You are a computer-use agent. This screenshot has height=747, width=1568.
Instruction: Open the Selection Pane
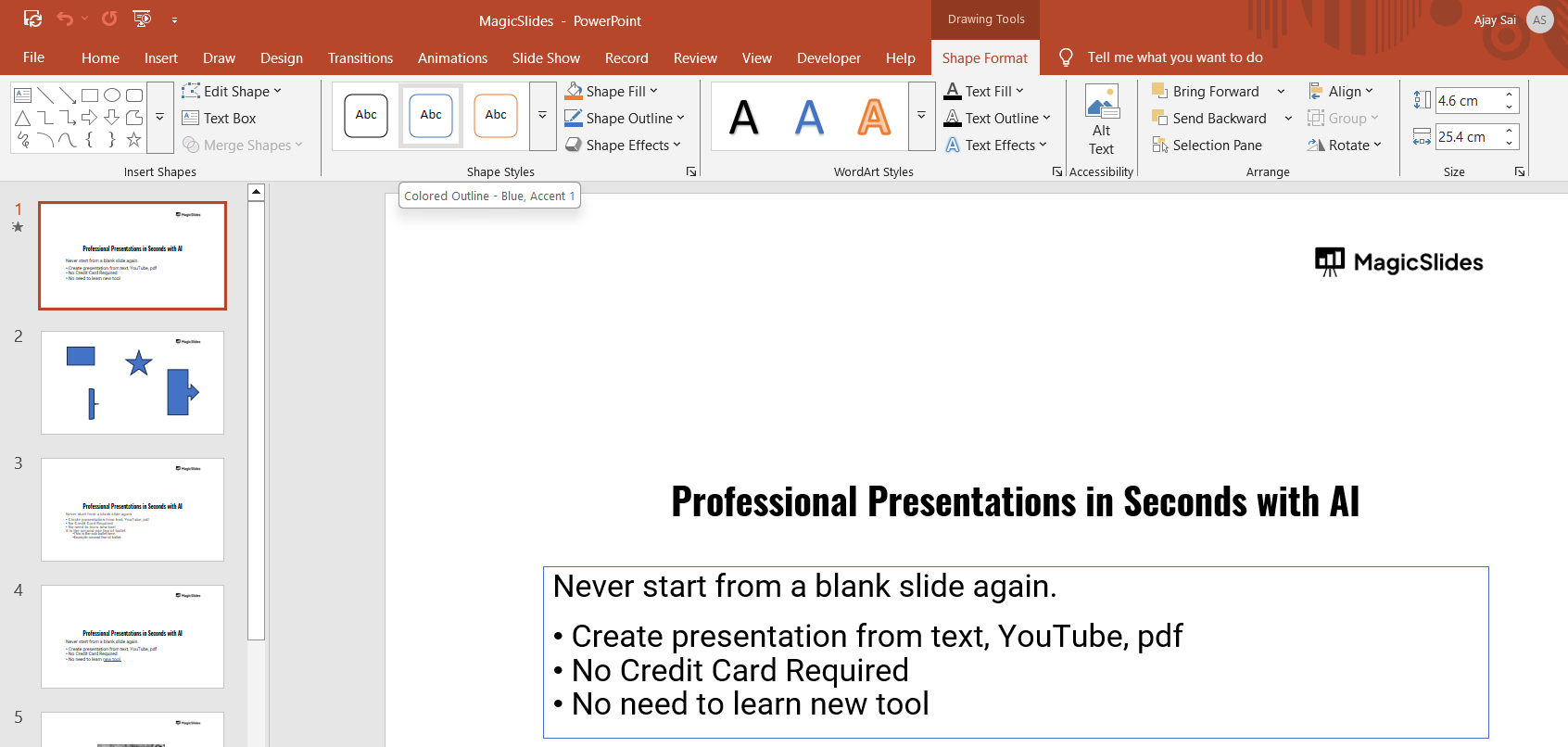tap(1207, 145)
